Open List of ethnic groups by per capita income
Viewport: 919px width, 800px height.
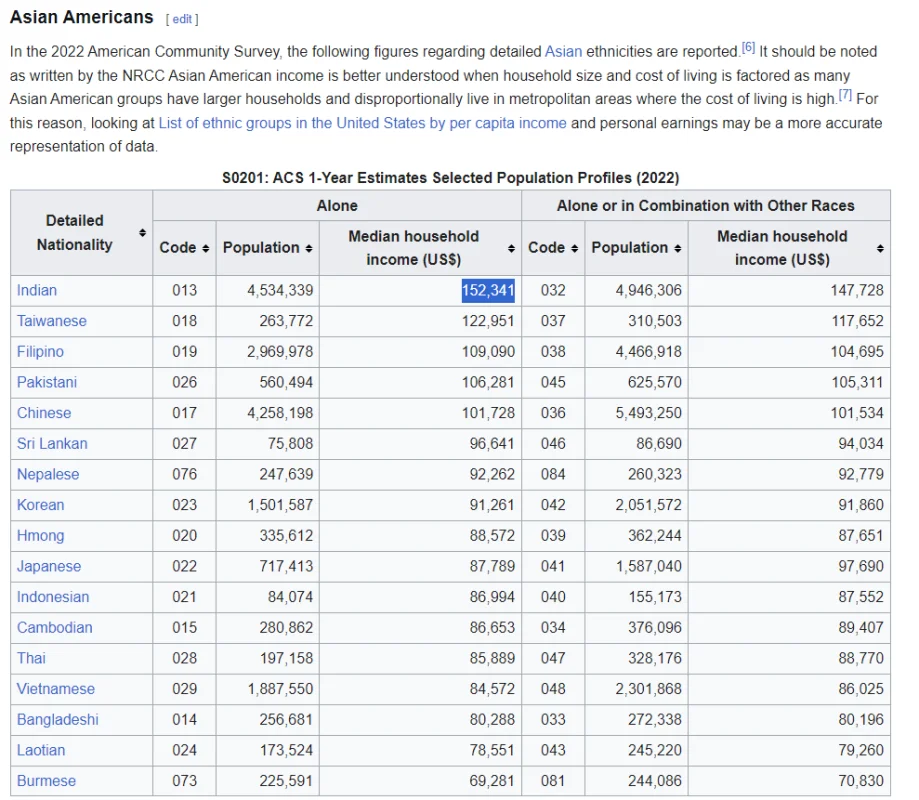(x=362, y=123)
